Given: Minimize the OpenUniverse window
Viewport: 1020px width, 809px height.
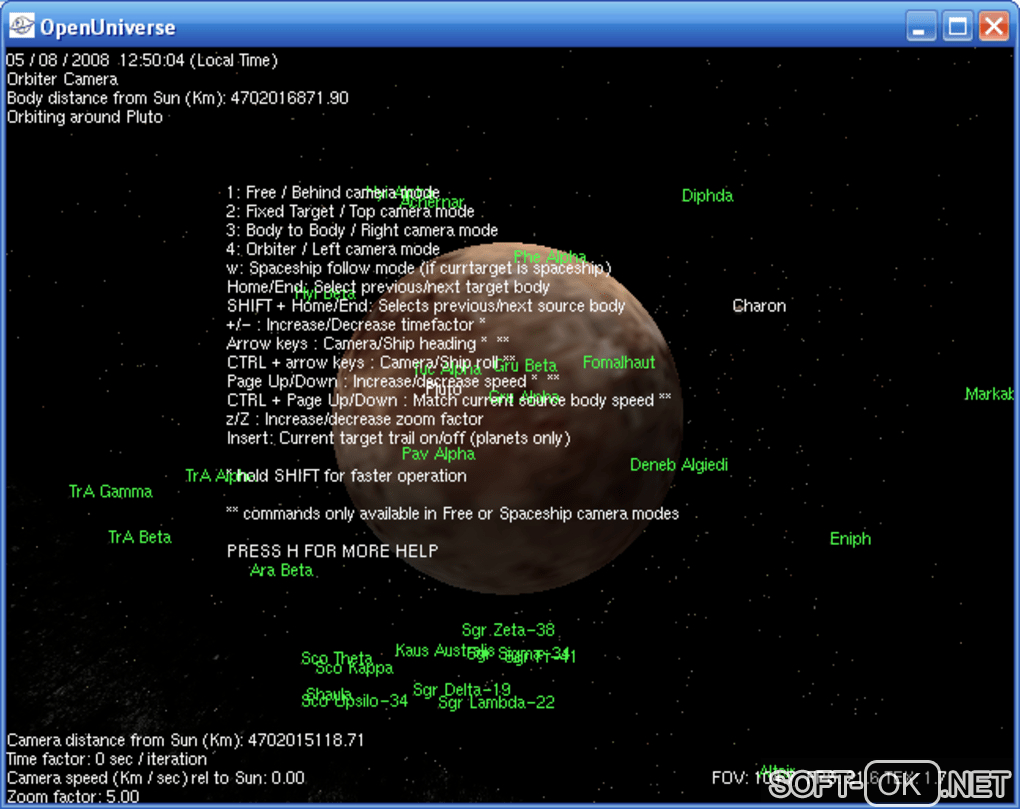Looking at the screenshot, I should pyautogui.click(x=920, y=27).
